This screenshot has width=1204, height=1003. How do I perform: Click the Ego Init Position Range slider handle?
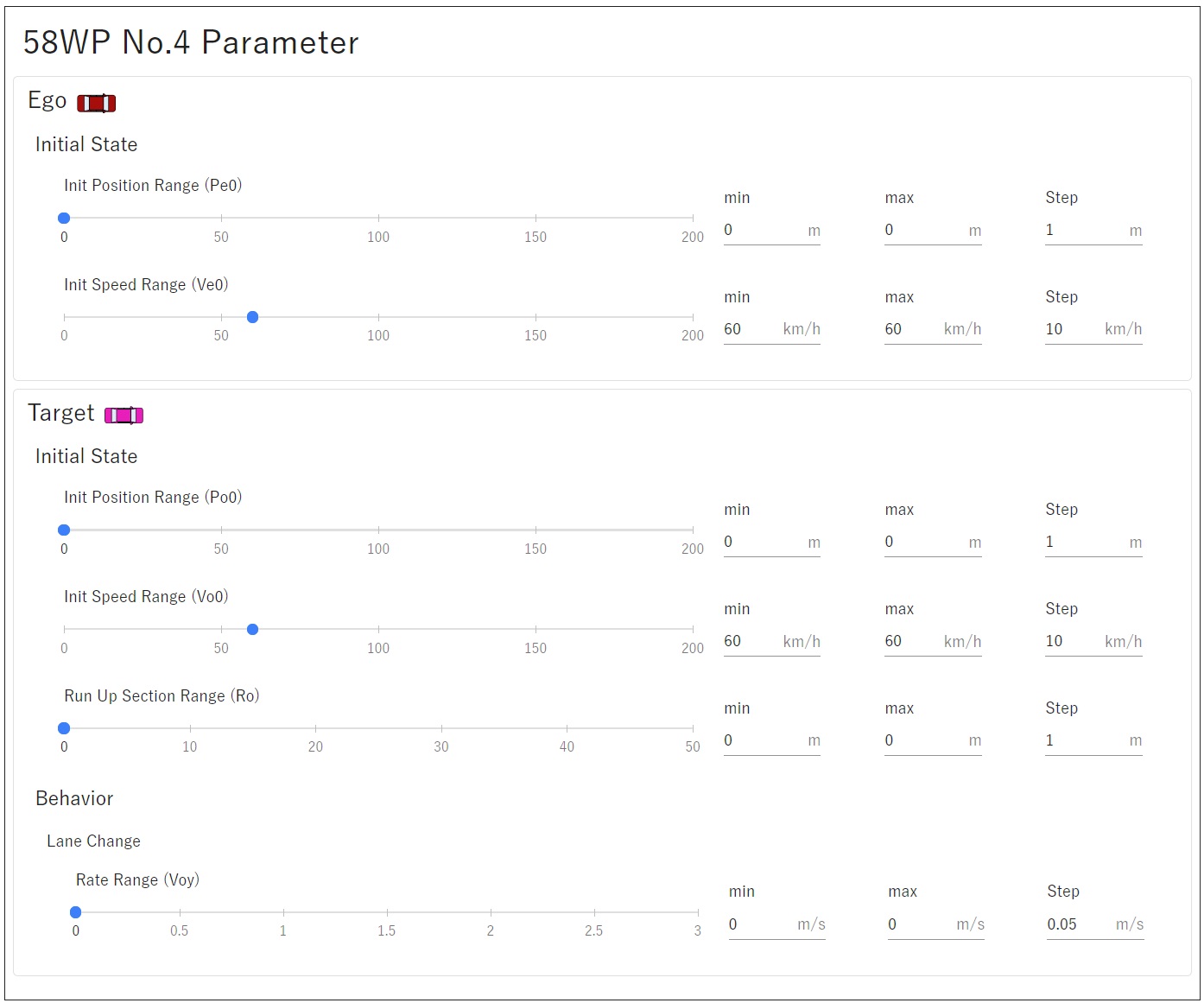click(x=64, y=219)
